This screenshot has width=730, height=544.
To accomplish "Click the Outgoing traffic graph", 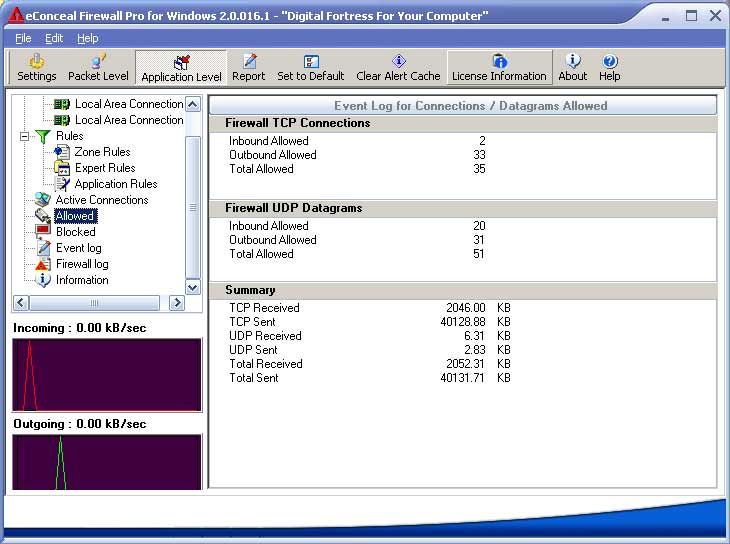I will click(x=107, y=462).
